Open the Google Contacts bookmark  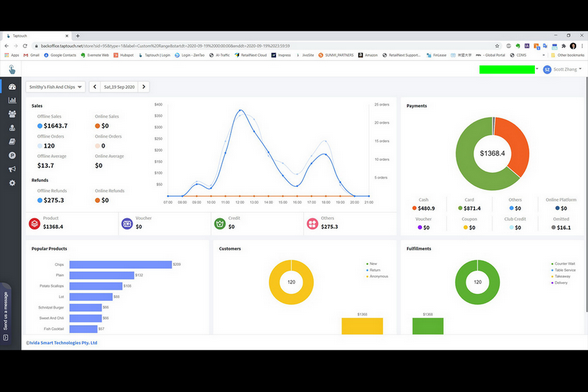point(60,55)
